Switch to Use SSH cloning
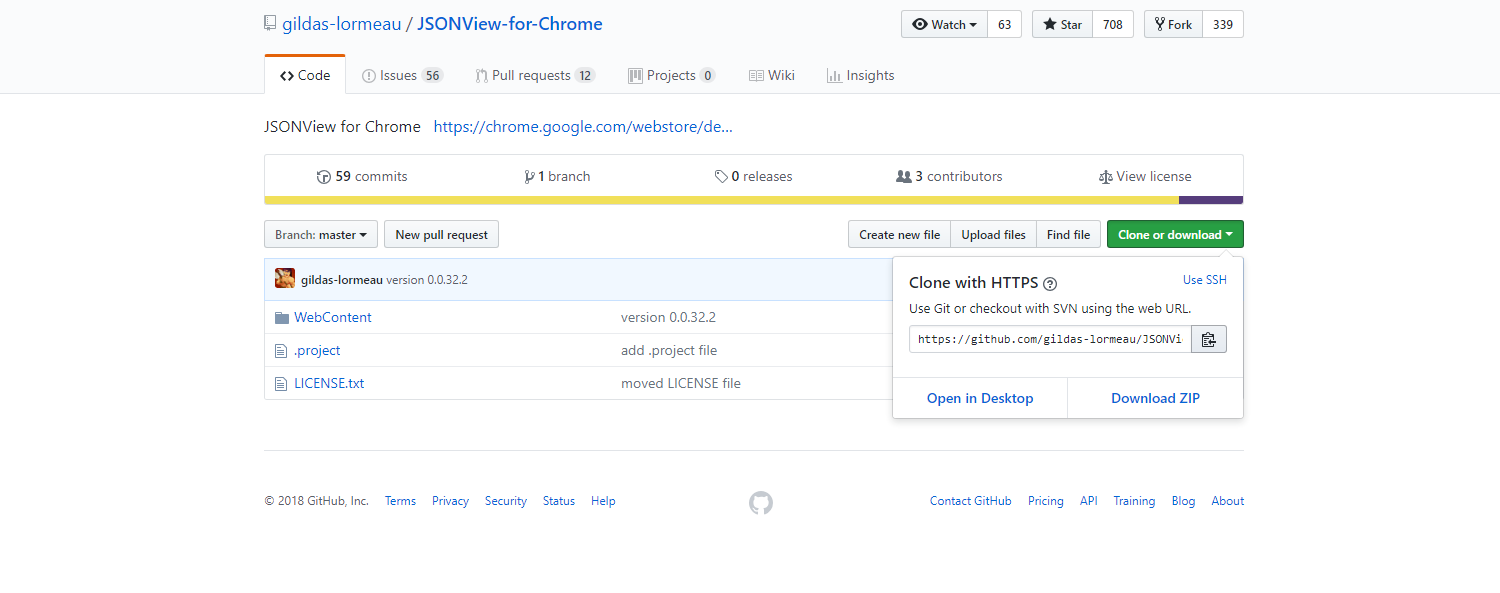 click(x=1205, y=280)
